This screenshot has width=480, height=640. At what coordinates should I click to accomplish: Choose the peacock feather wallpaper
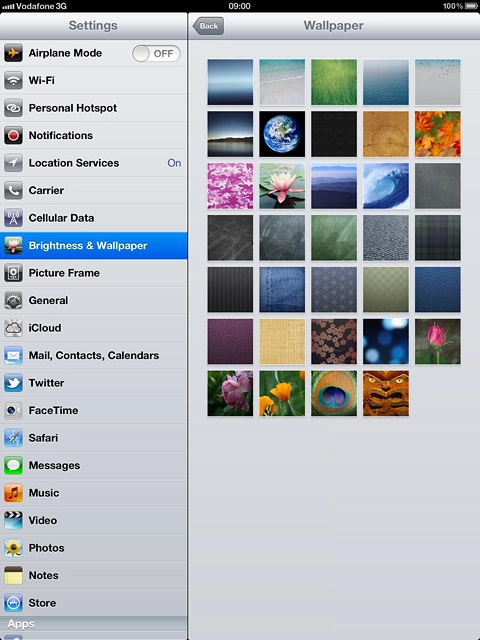click(334, 393)
